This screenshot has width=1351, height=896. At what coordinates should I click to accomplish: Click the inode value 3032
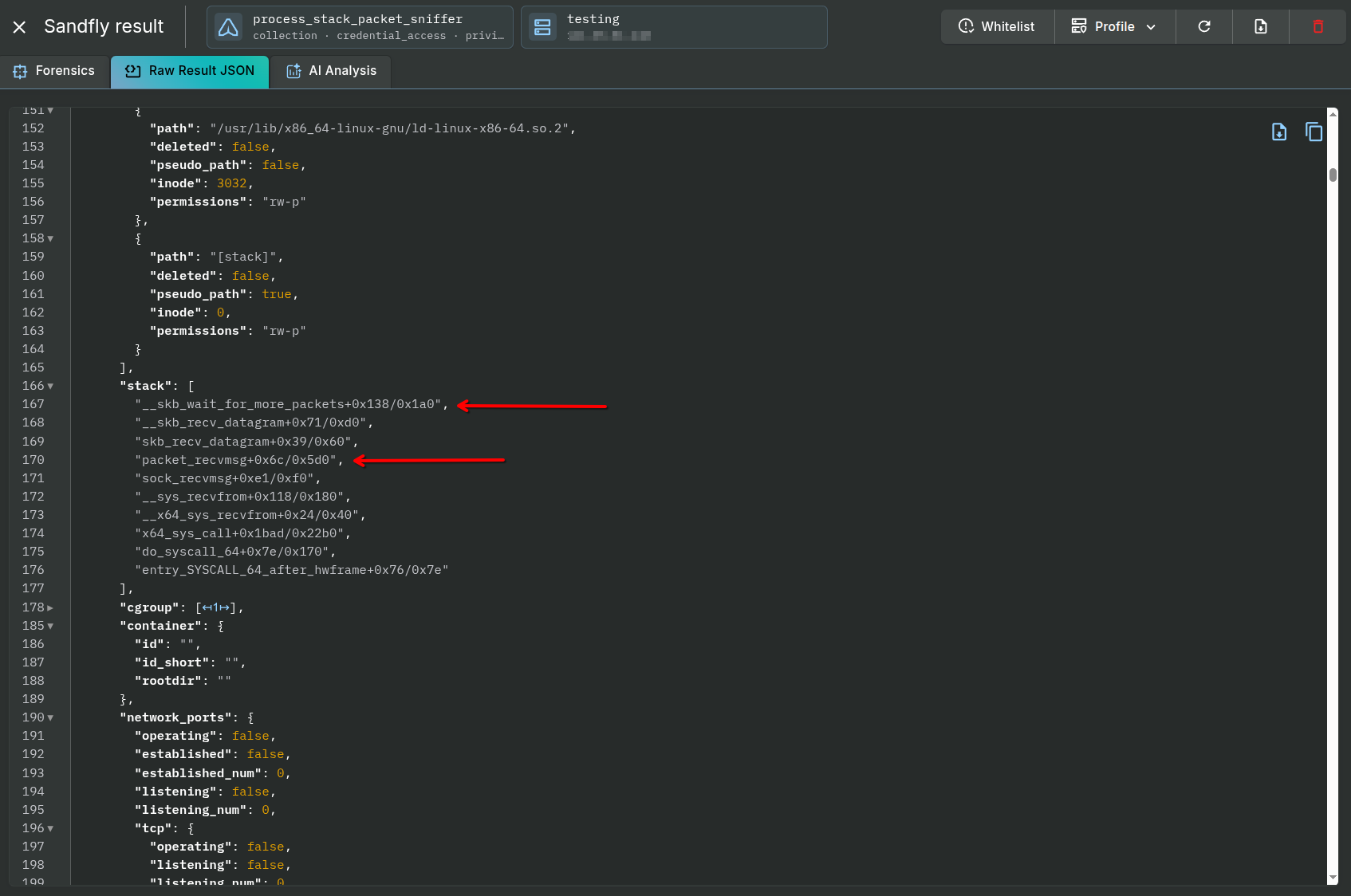(232, 183)
